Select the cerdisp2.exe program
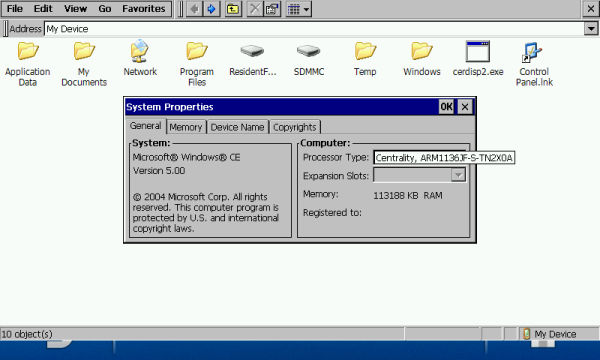The height and width of the screenshot is (360, 600). [x=478, y=59]
